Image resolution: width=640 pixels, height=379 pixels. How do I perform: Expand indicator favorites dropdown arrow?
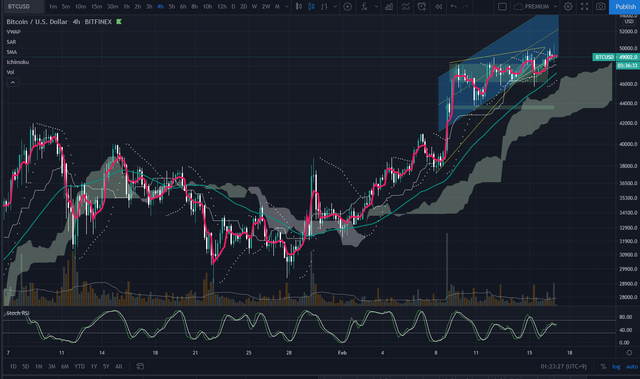[x=376, y=7]
